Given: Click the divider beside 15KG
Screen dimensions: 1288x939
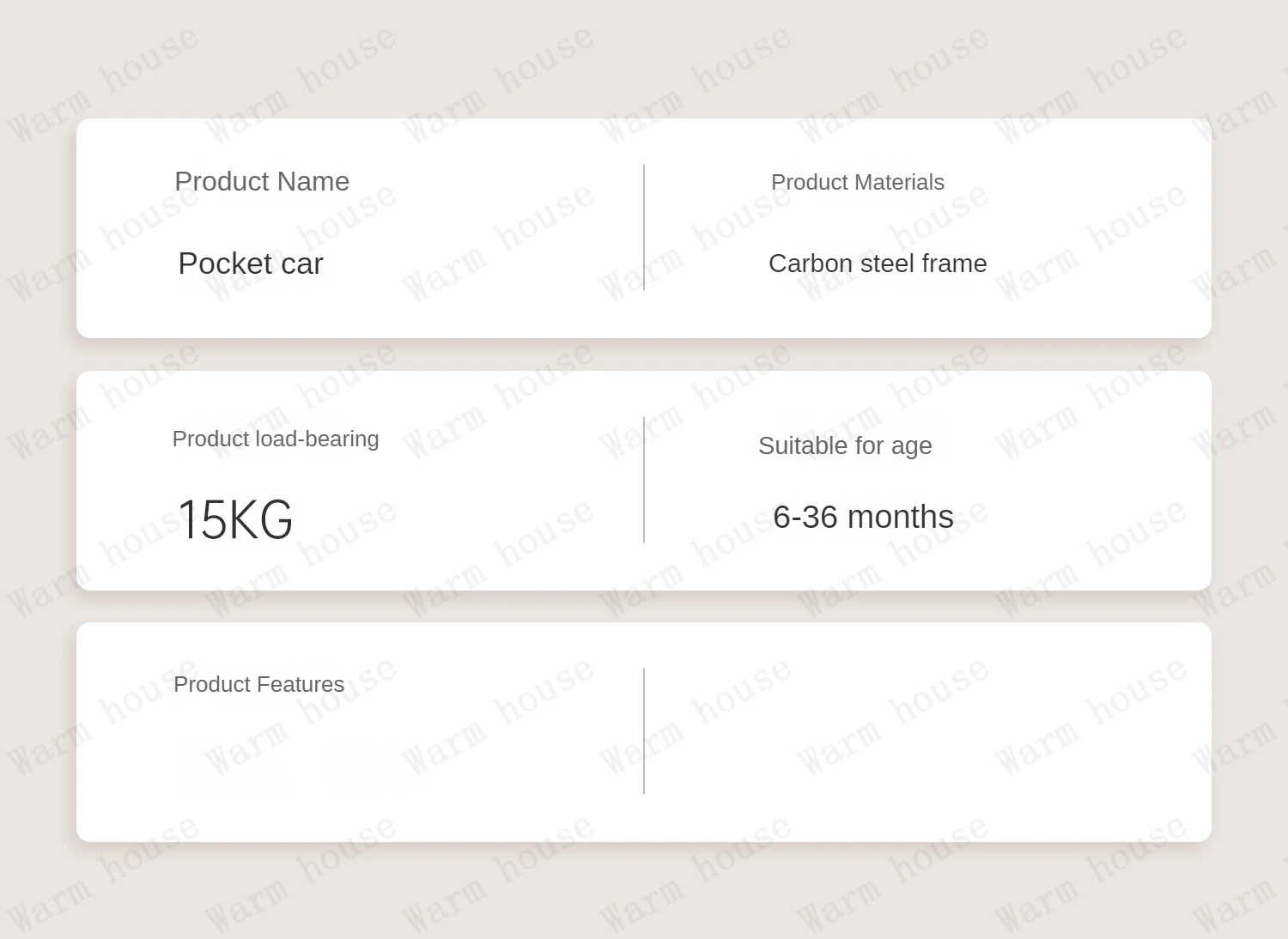Looking at the screenshot, I should [644, 480].
